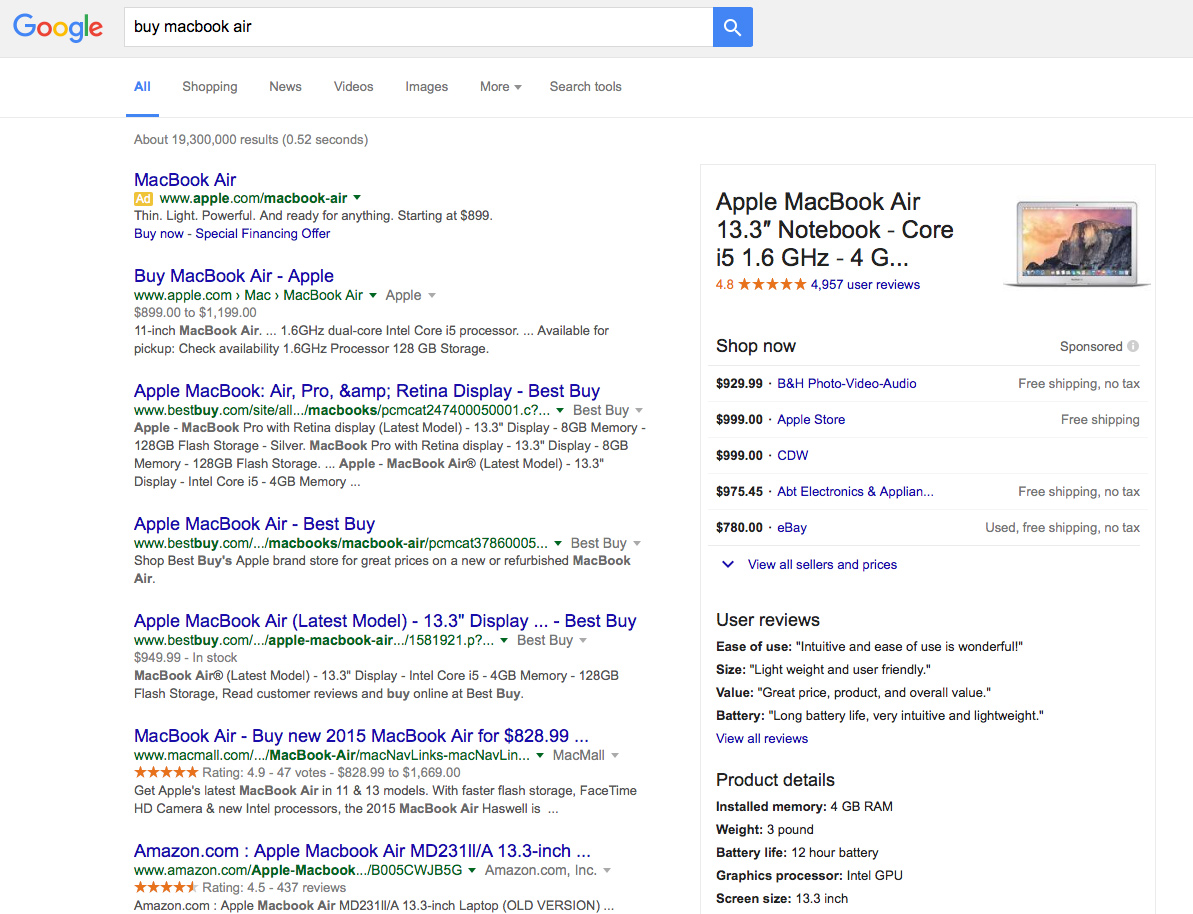Open dropdown arrow after 'Mac › MacBook Air' URL
The width and height of the screenshot is (1193, 914).
point(373,295)
